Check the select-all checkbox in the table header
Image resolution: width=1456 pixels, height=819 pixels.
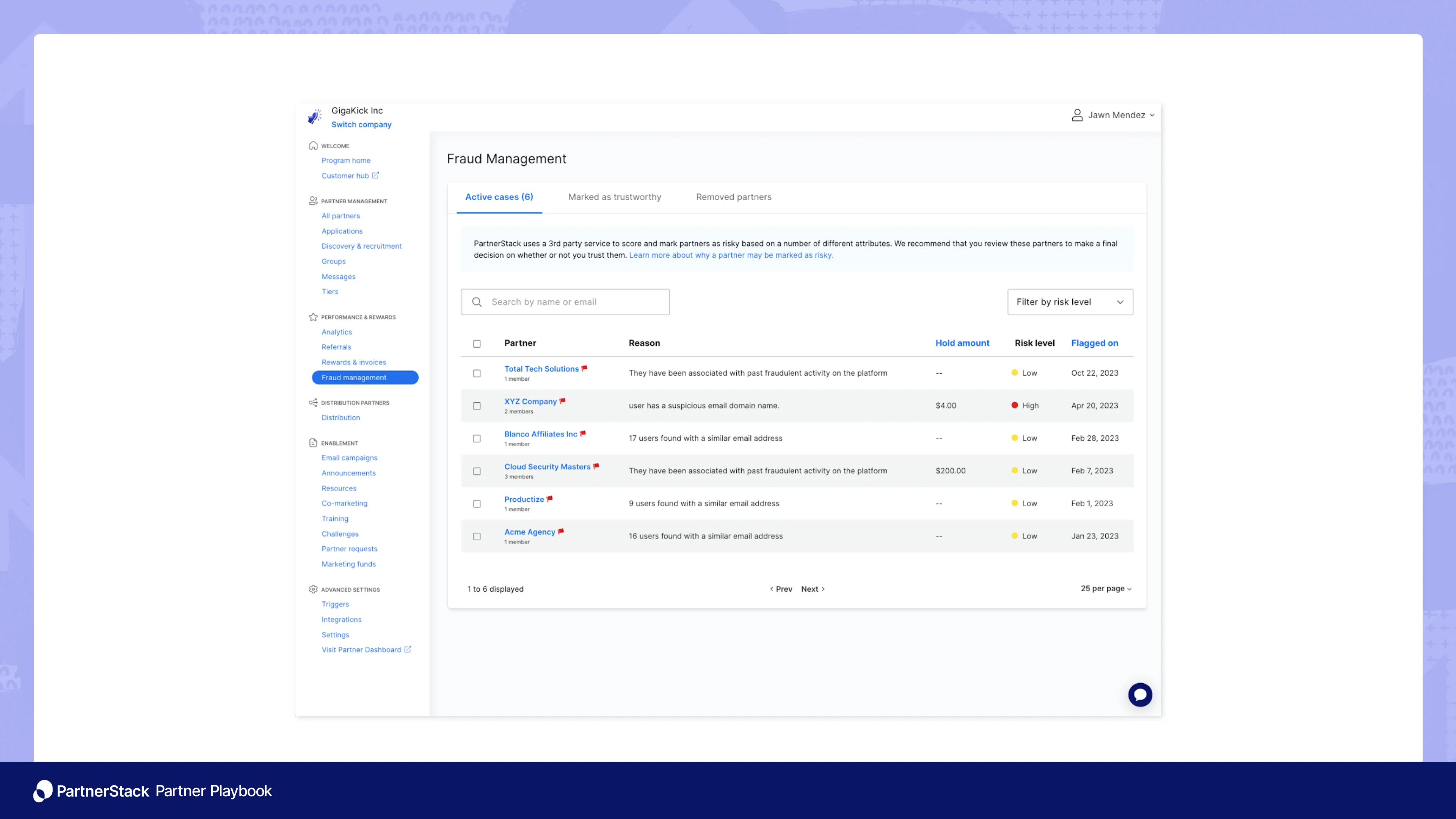click(x=477, y=344)
